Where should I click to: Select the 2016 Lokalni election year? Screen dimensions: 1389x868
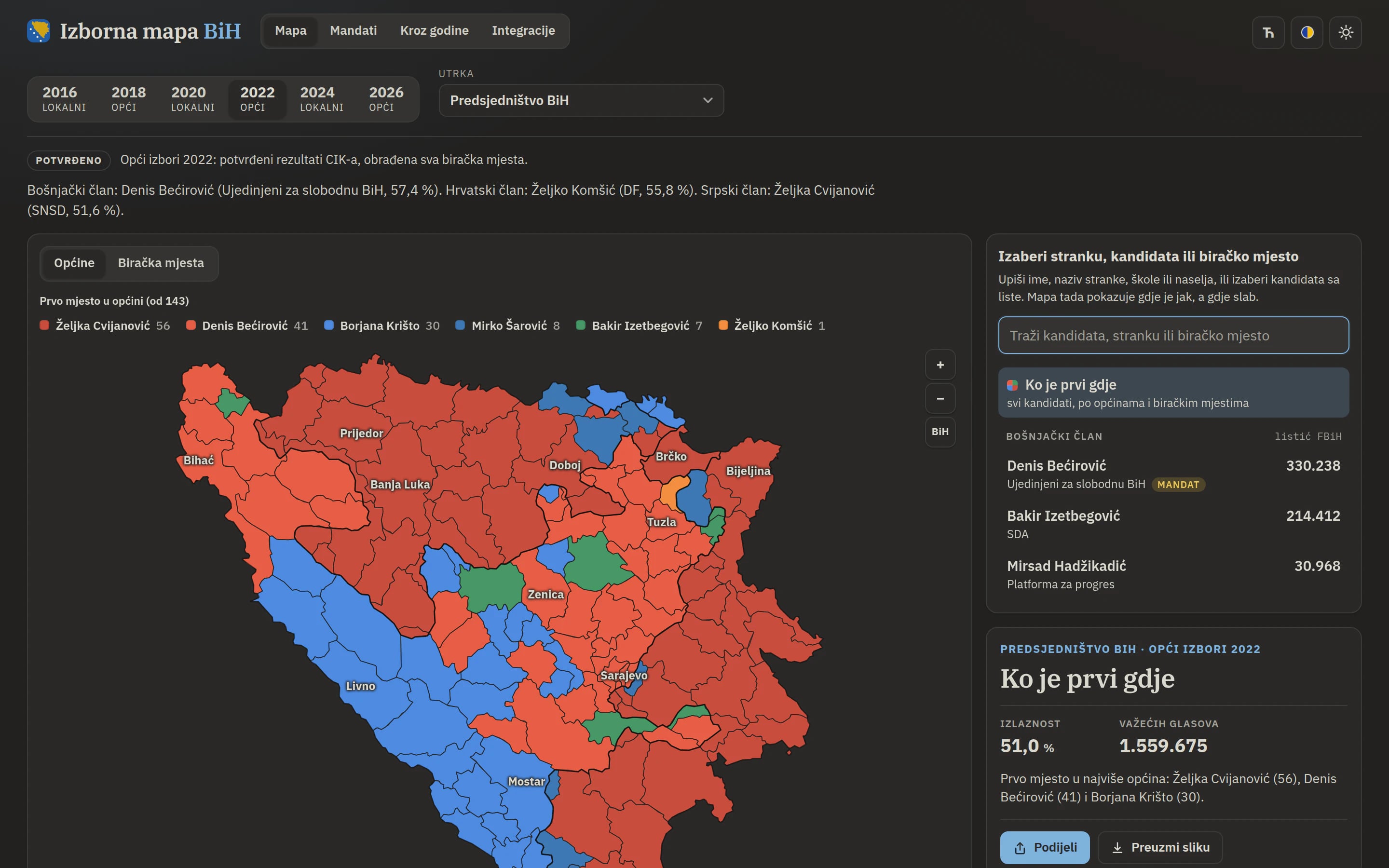pos(64,99)
